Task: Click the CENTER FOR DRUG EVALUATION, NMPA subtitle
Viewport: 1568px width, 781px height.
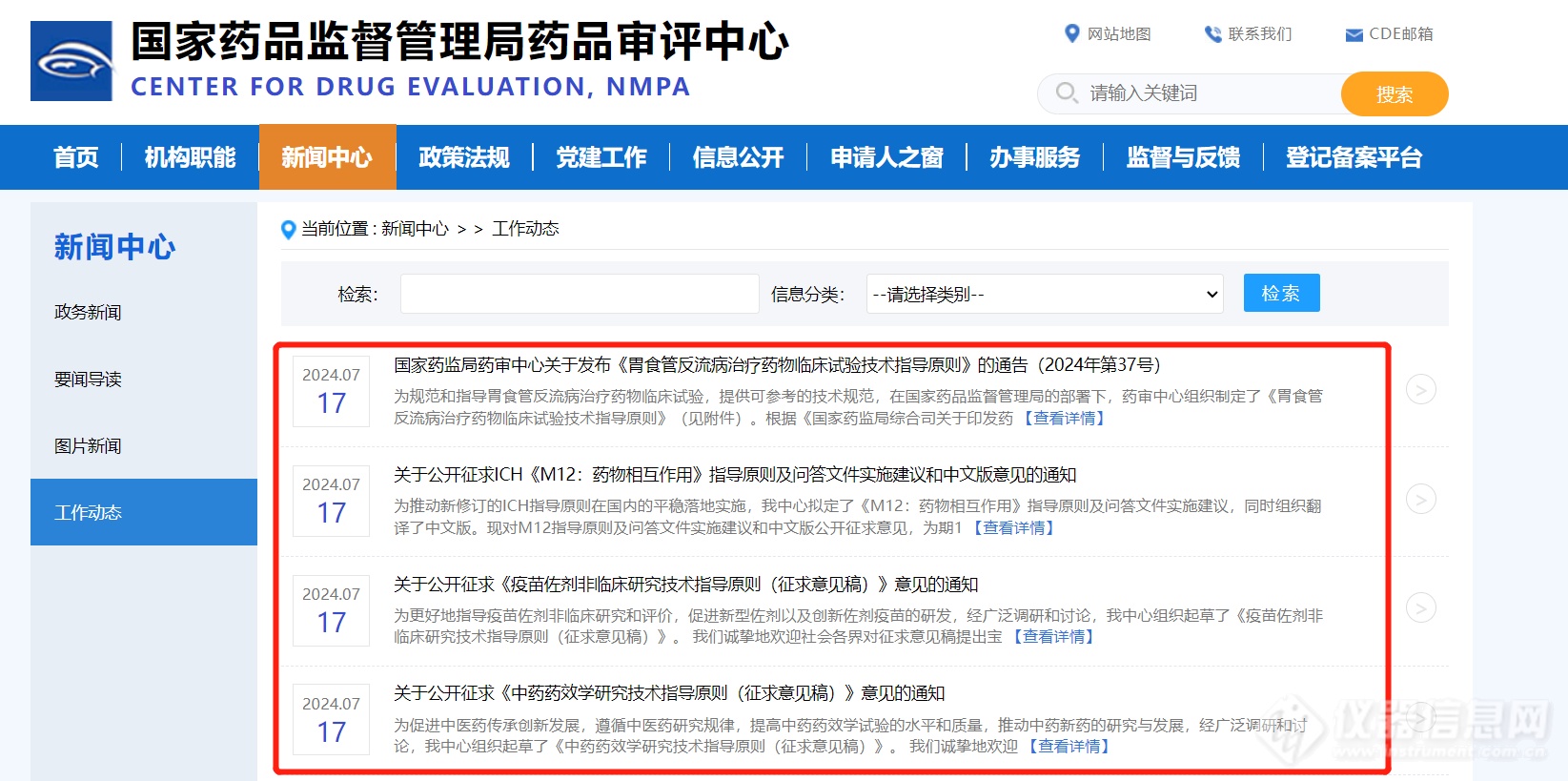Action: pos(411,87)
